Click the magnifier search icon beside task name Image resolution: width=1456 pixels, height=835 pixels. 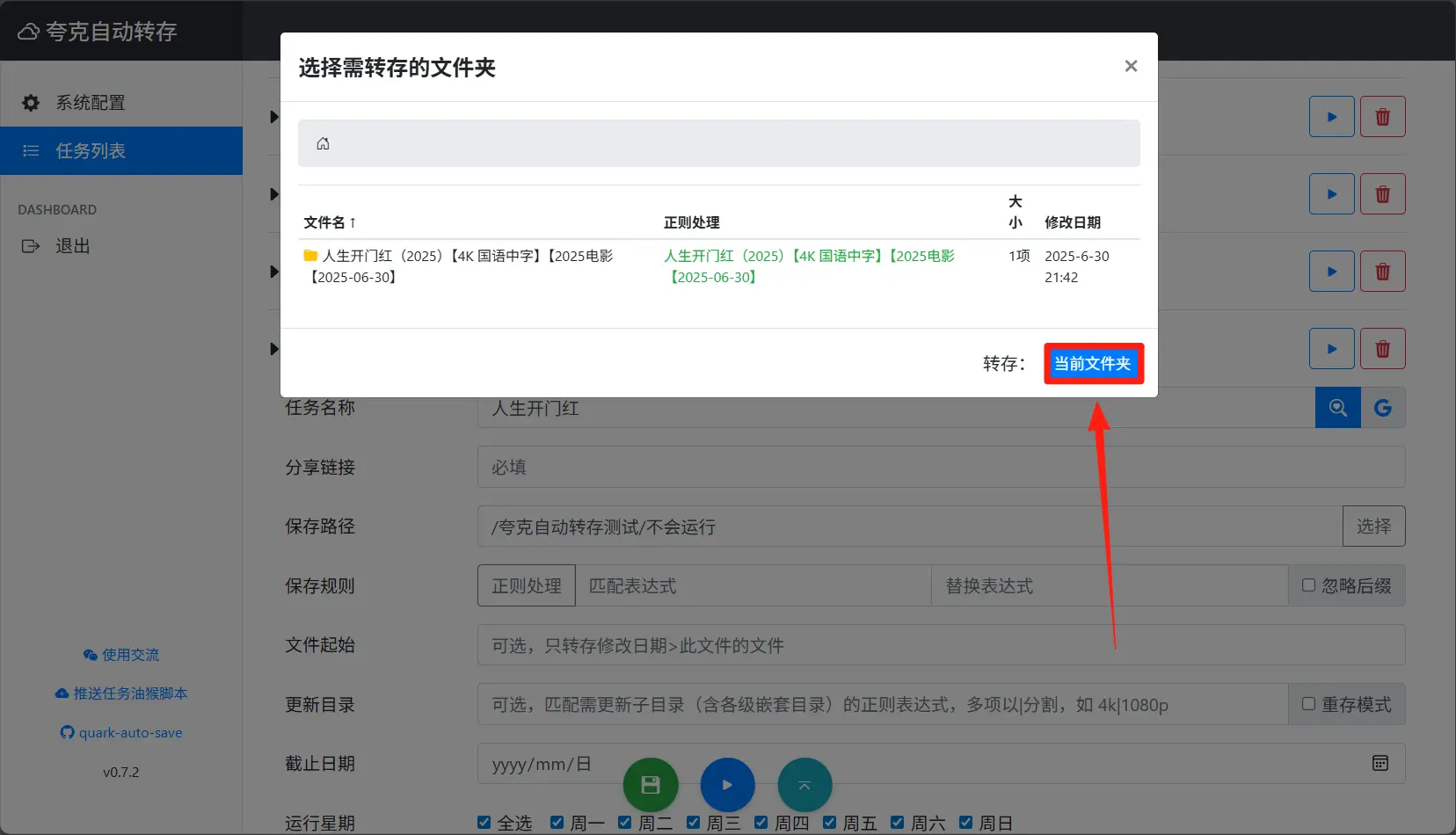[x=1337, y=408]
